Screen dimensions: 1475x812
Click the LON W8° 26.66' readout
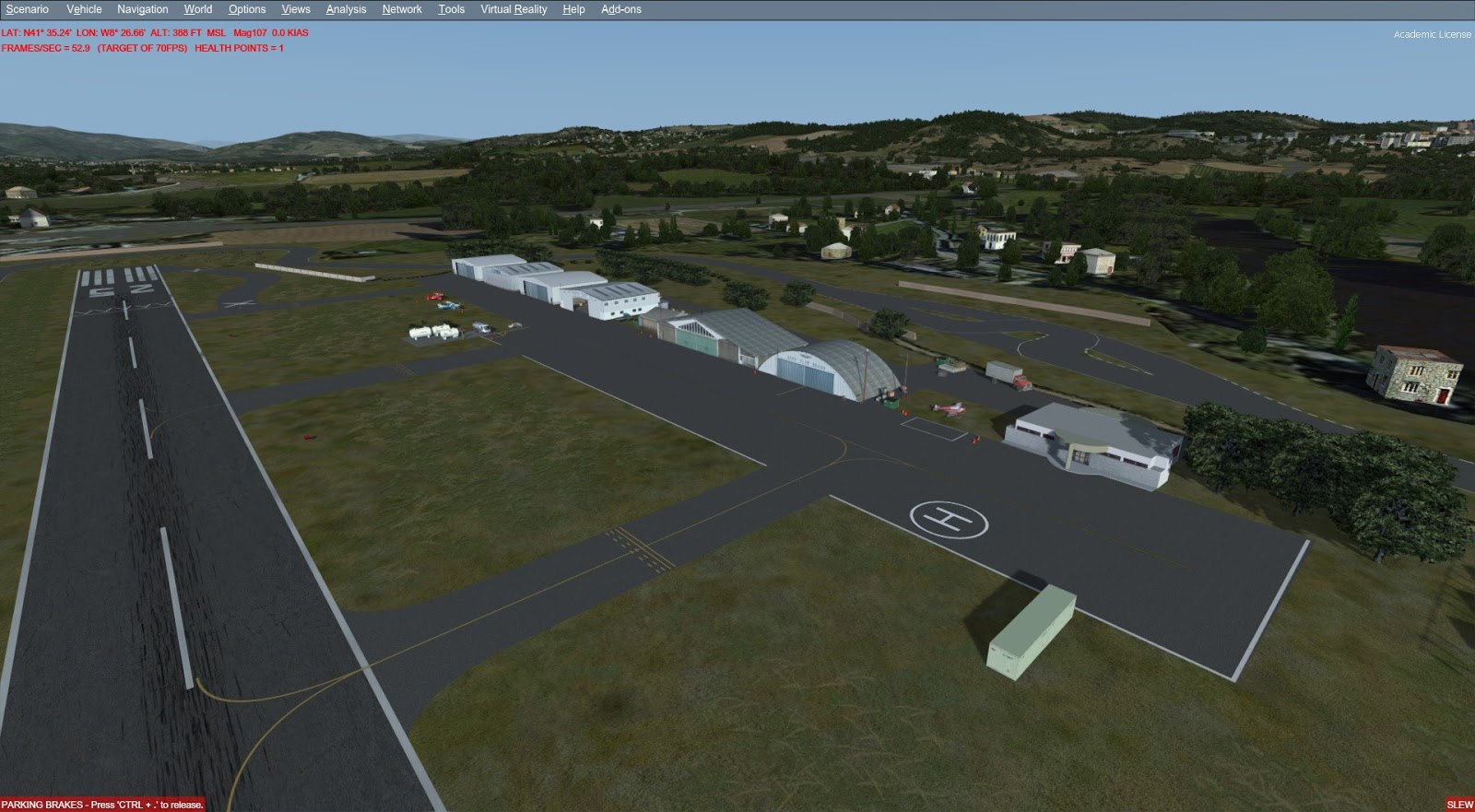point(111,32)
